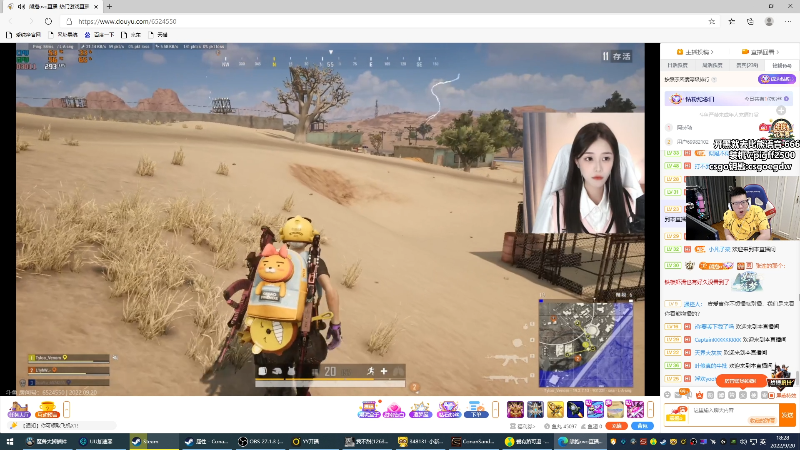Switch to OBS in the taskbar
The image size is (800, 450).
[x=259, y=442]
